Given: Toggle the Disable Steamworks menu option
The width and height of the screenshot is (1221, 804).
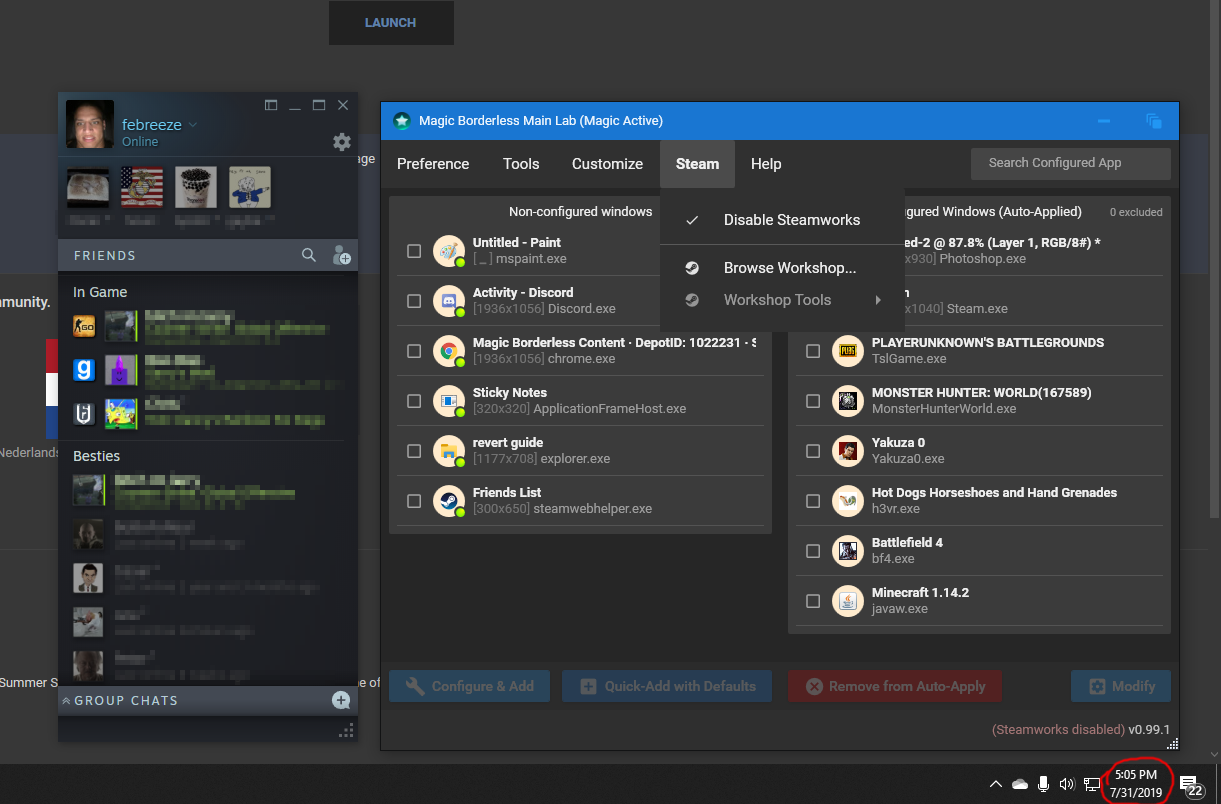Looking at the screenshot, I should click(x=782, y=220).
